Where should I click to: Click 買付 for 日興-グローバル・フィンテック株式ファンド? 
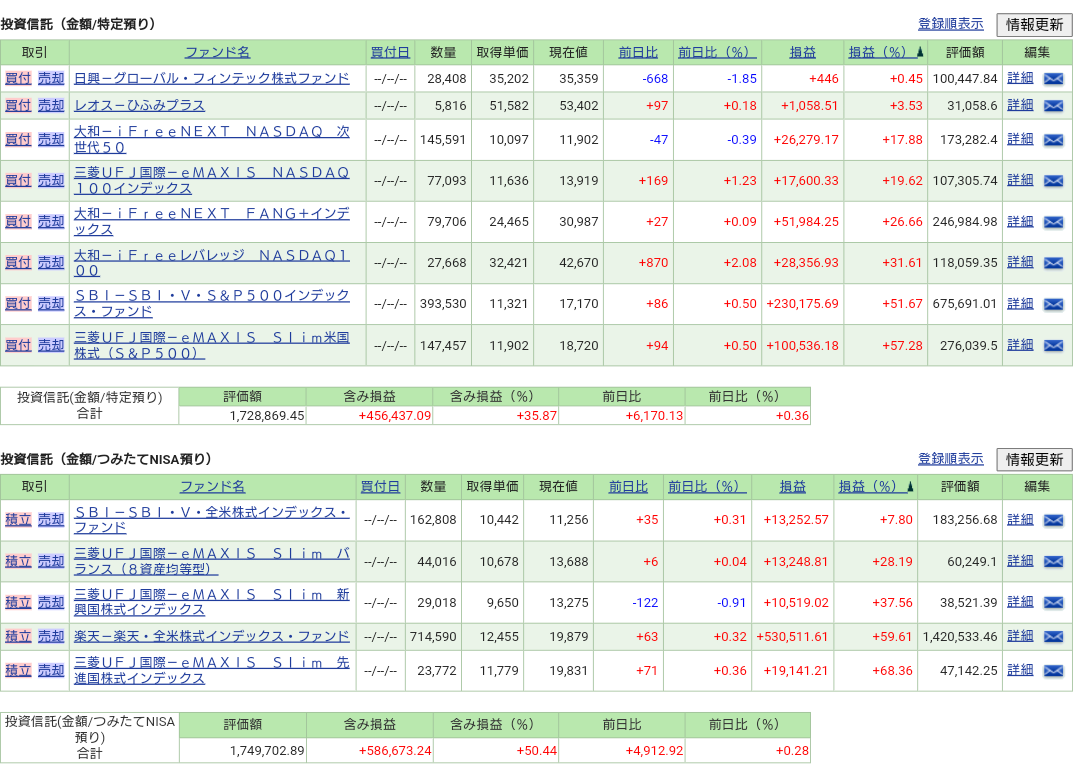click(x=19, y=79)
